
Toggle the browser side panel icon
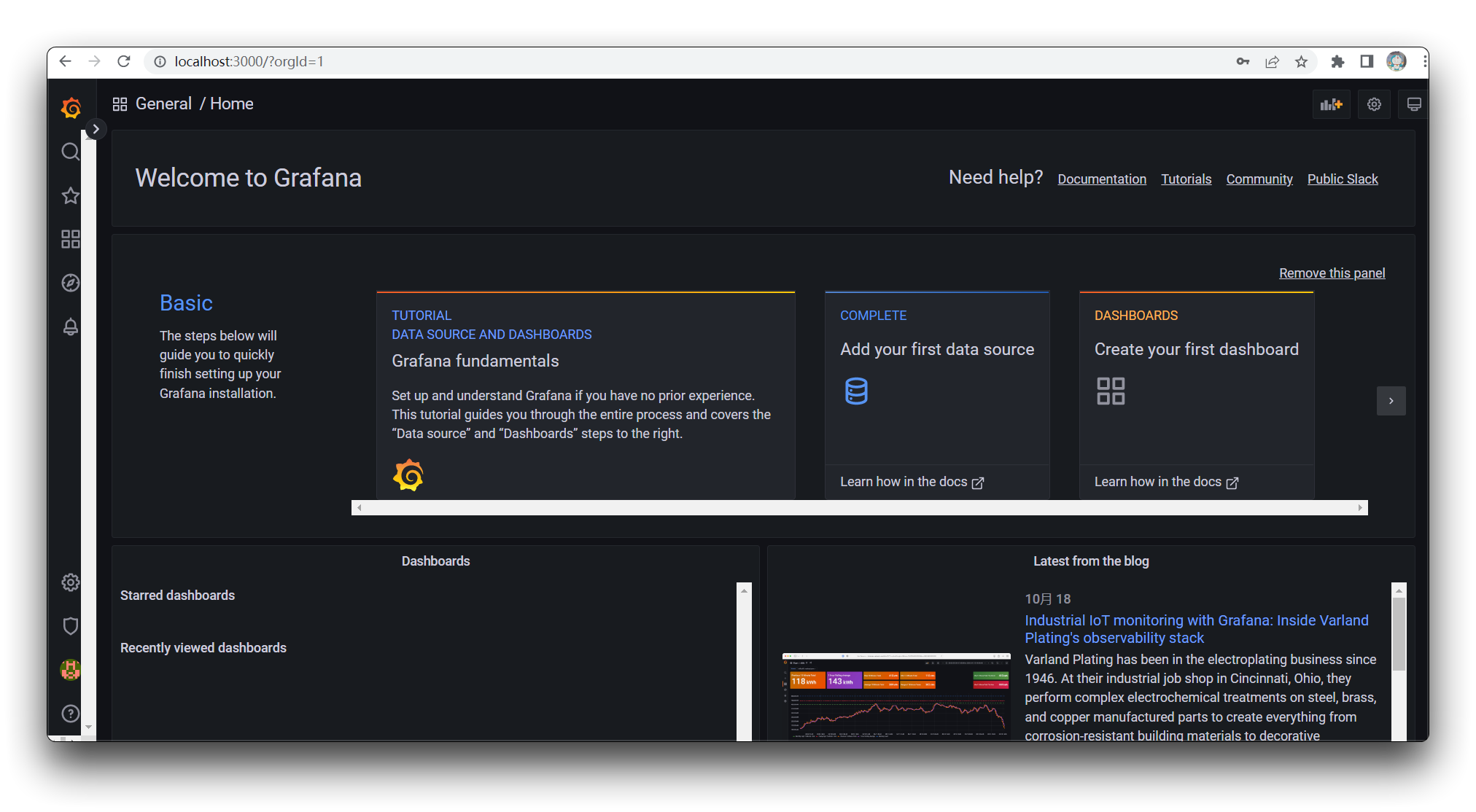(x=1367, y=62)
